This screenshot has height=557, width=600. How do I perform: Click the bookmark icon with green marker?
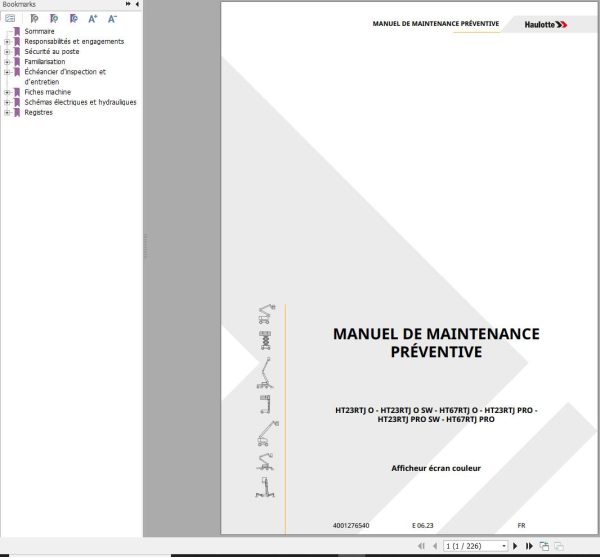point(54,18)
